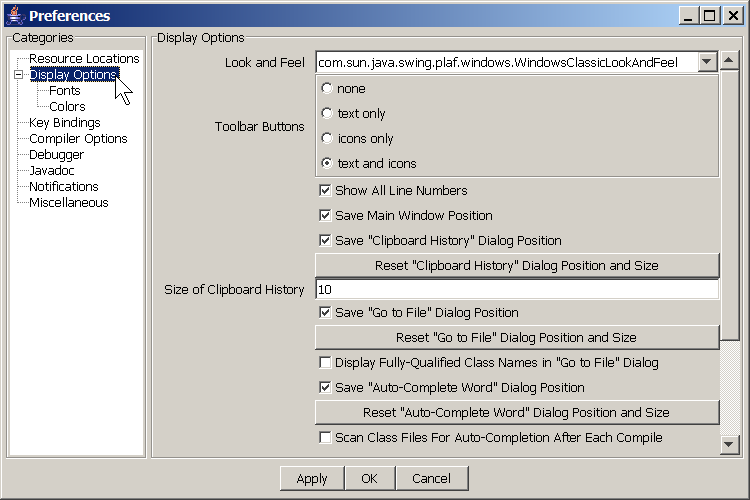Select Resource Locations in the tree
This screenshot has height=500, width=750.
(x=84, y=59)
